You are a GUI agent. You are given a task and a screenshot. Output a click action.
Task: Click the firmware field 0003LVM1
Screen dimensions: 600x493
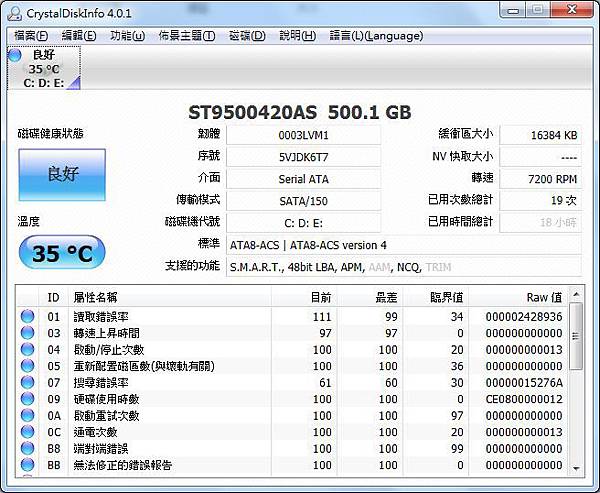click(303, 135)
